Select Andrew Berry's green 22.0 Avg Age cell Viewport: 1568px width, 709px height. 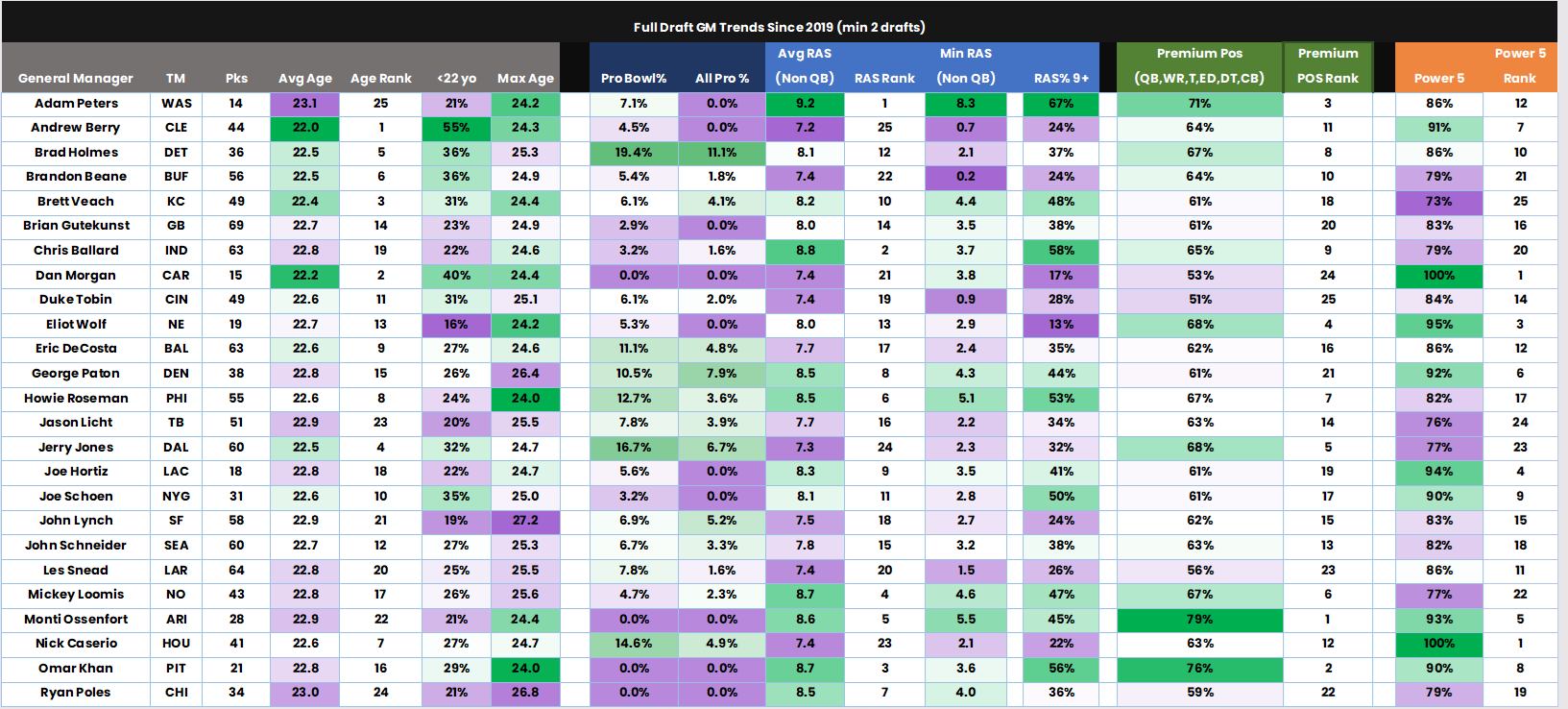coord(305,128)
